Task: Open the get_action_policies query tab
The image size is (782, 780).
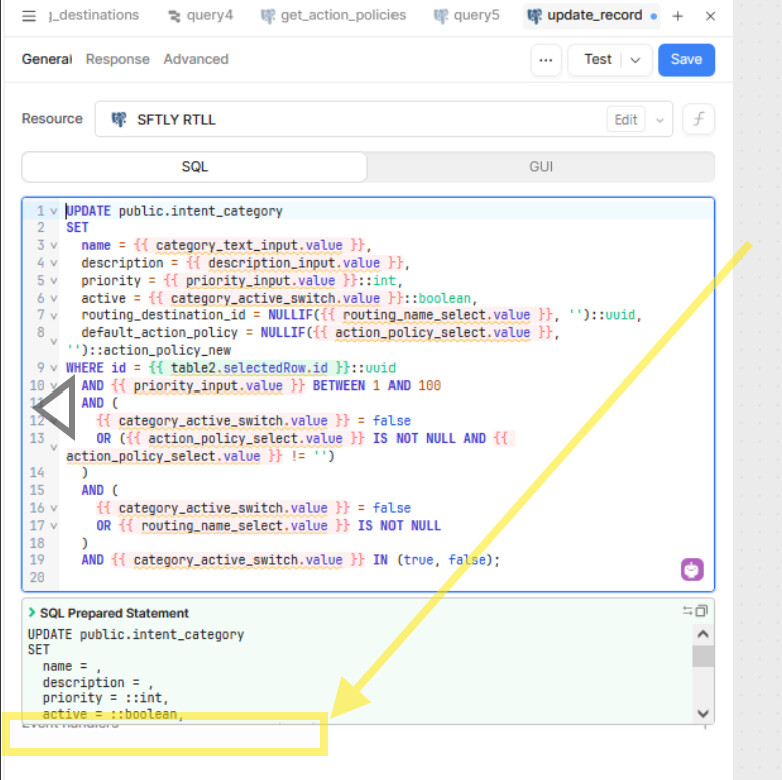Action: pos(343,16)
